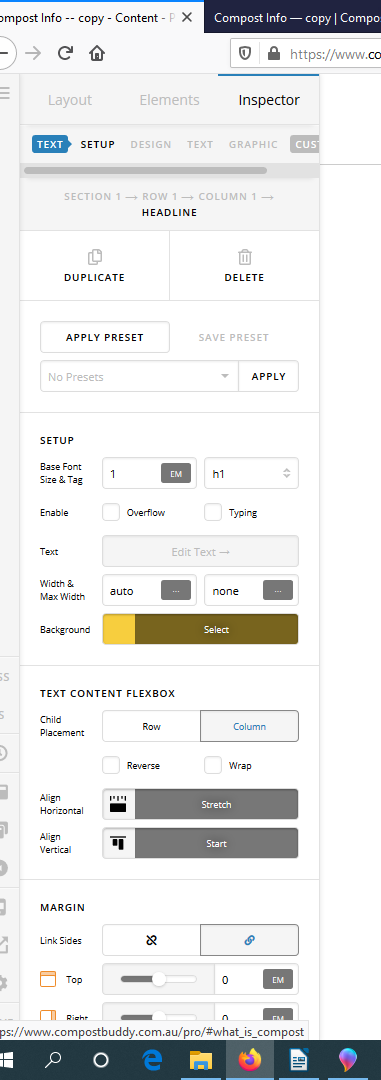Change the EM unit on Margin Top
Viewport: 381px width, 1080px height.
click(278, 979)
